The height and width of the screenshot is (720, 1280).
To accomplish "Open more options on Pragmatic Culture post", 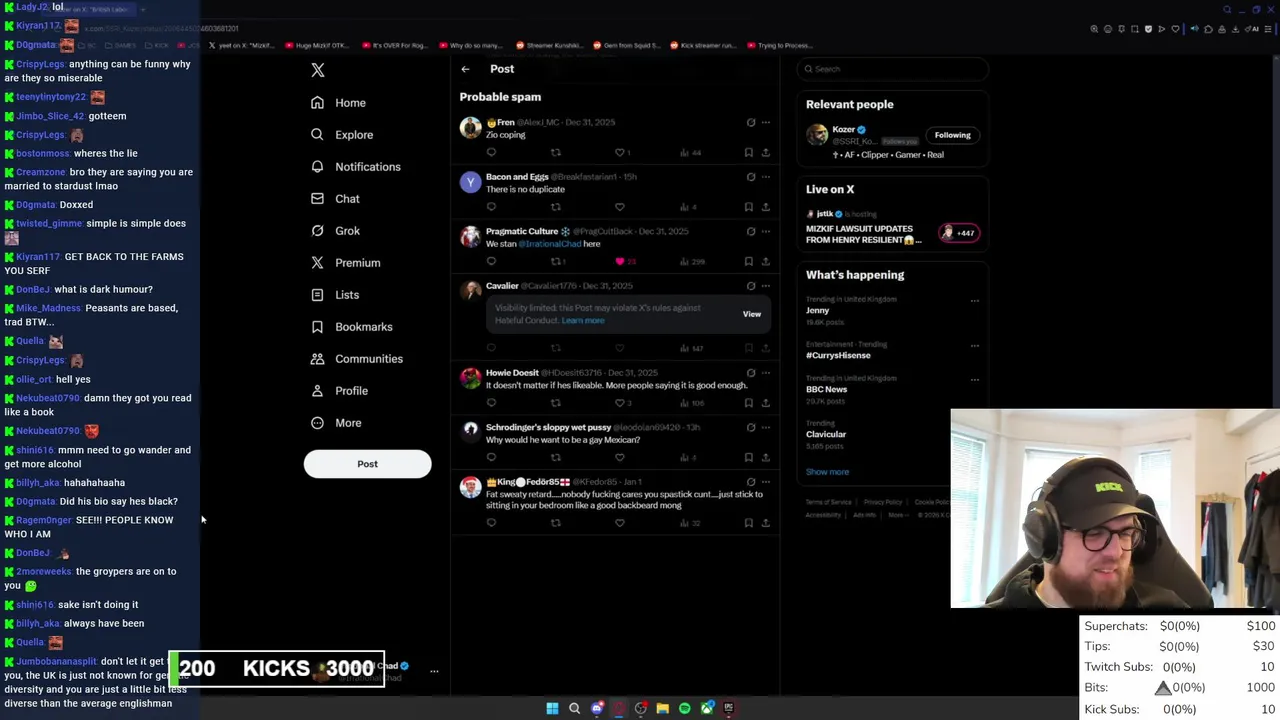I will tap(766, 231).
